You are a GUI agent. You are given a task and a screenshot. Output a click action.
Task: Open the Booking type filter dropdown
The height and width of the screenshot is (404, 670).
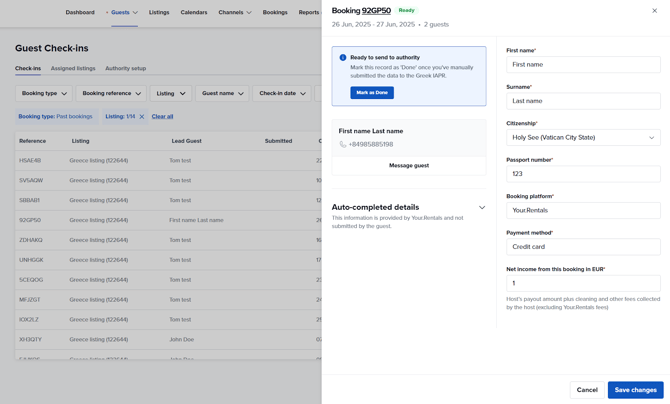click(x=44, y=93)
